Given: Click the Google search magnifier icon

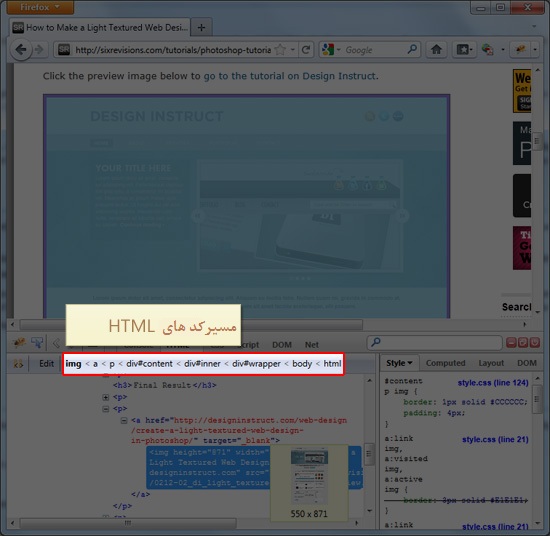Looking at the screenshot, I should click(x=412, y=49).
